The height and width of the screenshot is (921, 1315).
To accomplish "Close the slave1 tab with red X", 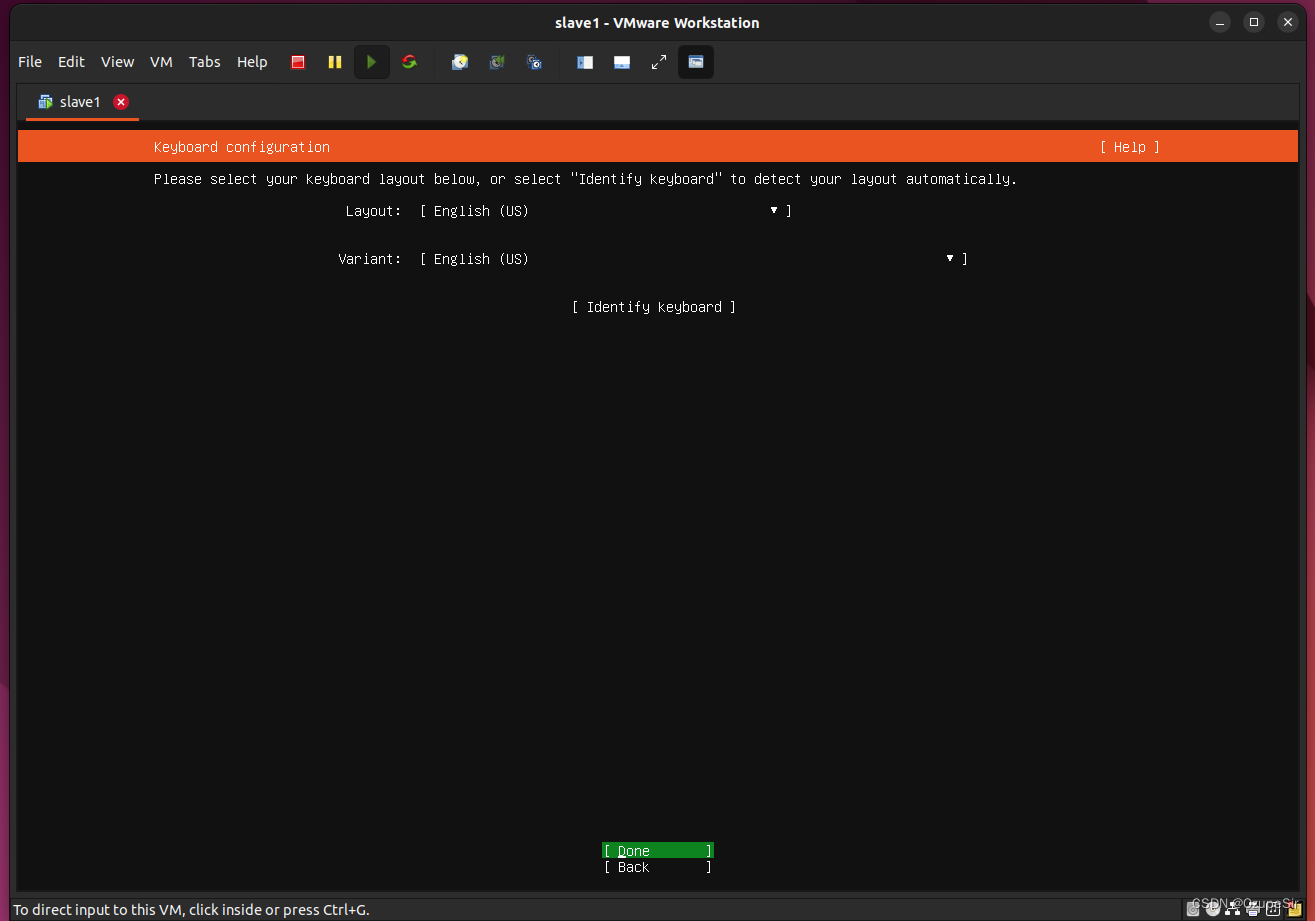I will [x=121, y=102].
